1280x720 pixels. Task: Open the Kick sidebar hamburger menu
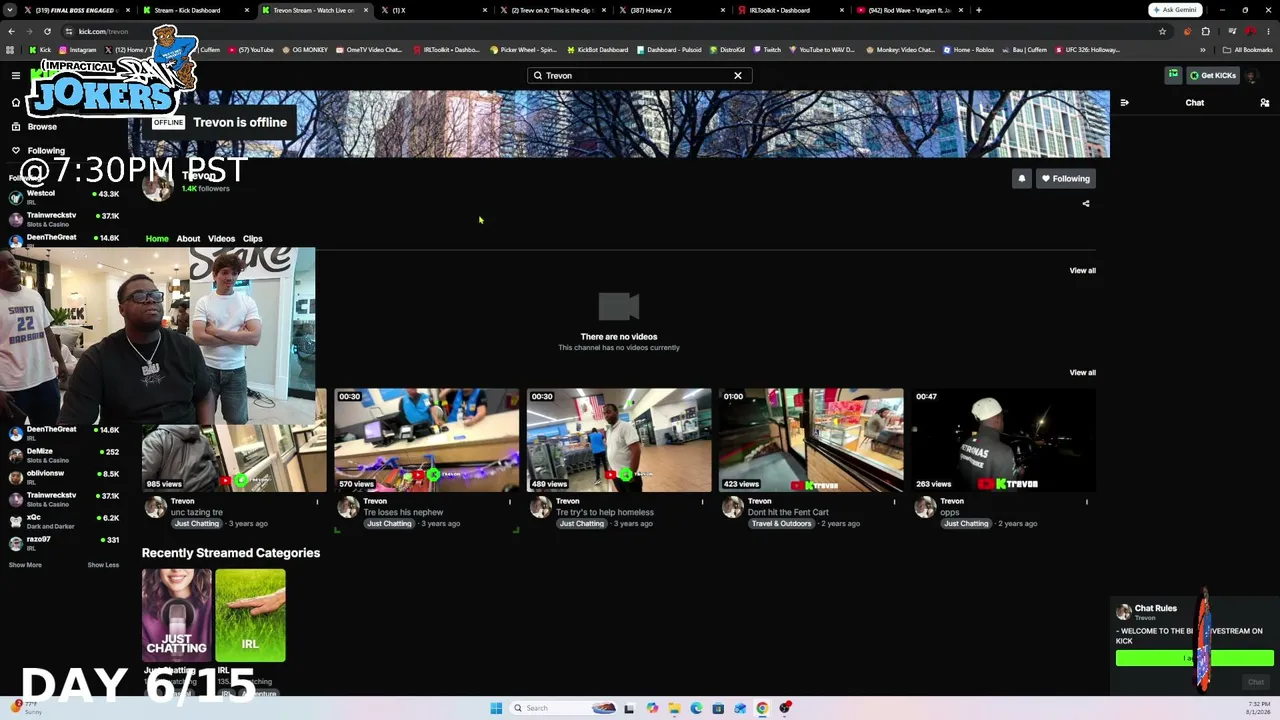click(16, 76)
